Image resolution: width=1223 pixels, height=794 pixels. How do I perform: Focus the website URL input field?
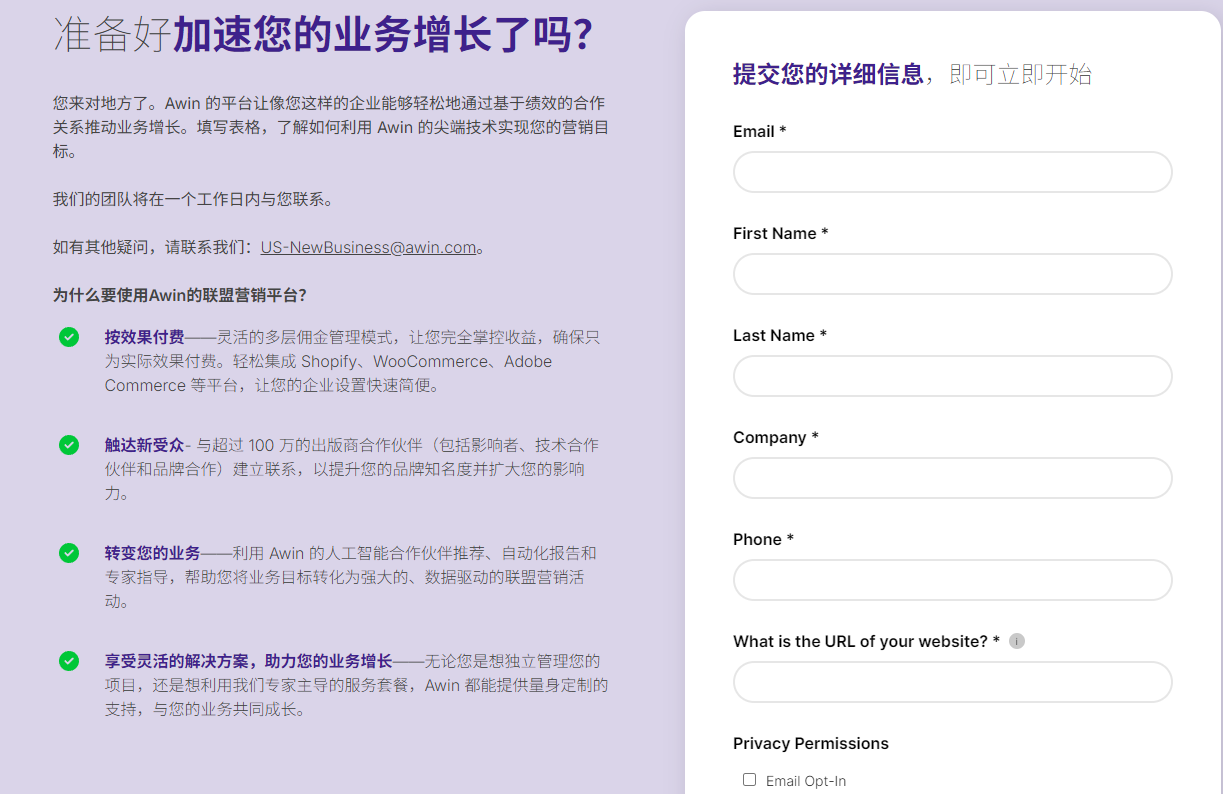point(952,682)
